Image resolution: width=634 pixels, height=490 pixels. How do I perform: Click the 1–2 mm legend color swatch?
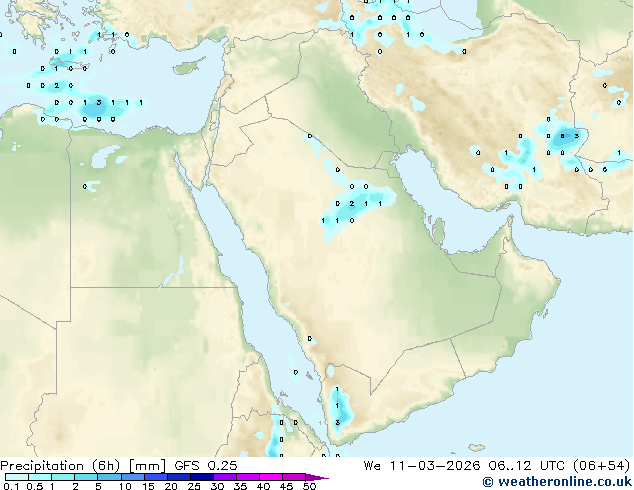click(x=63, y=477)
